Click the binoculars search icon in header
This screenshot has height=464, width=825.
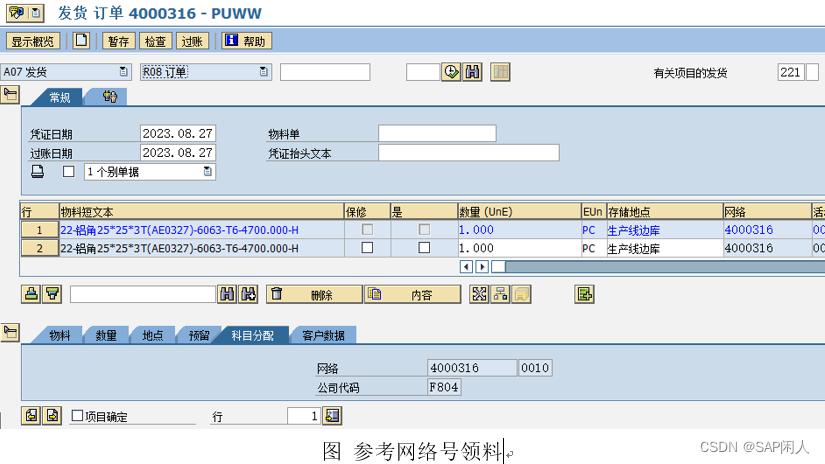coord(472,72)
